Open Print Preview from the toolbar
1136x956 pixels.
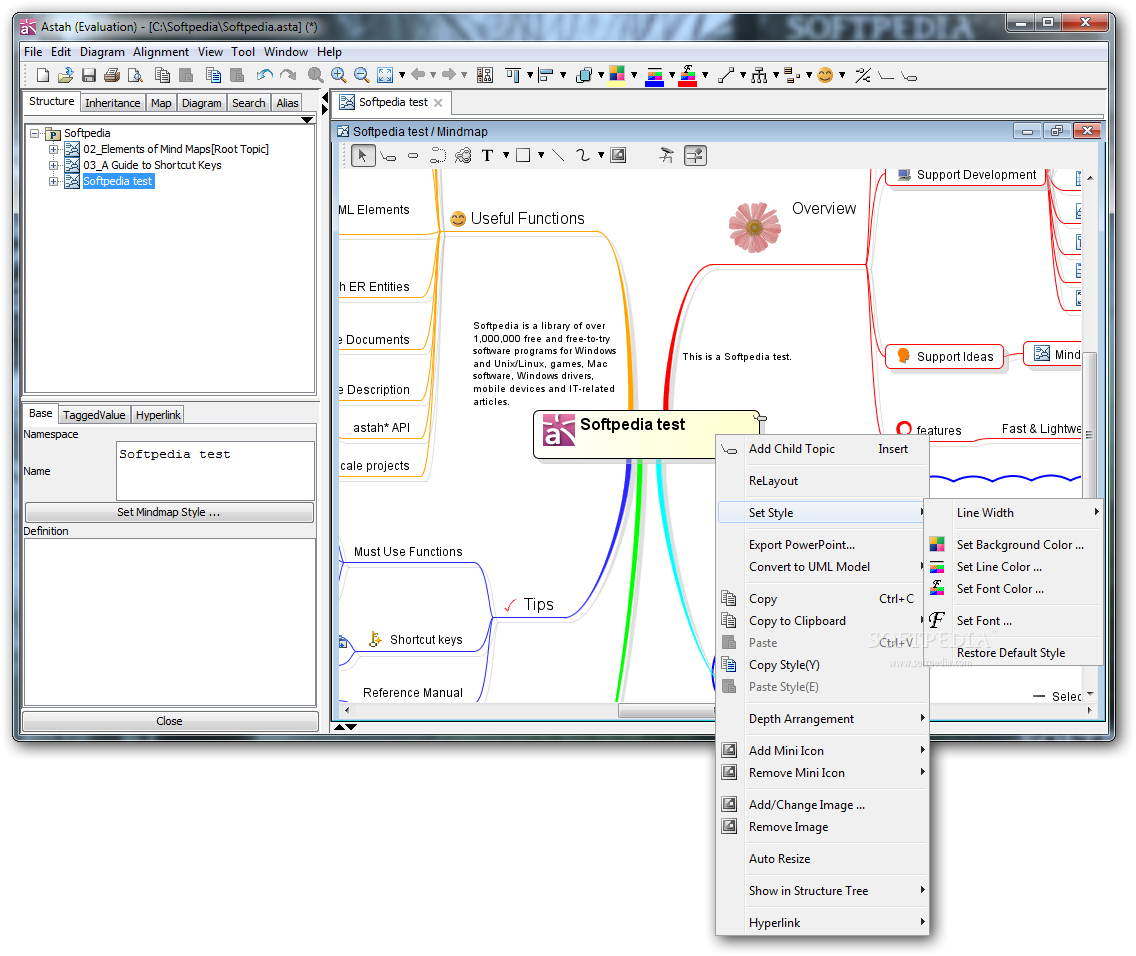click(135, 75)
